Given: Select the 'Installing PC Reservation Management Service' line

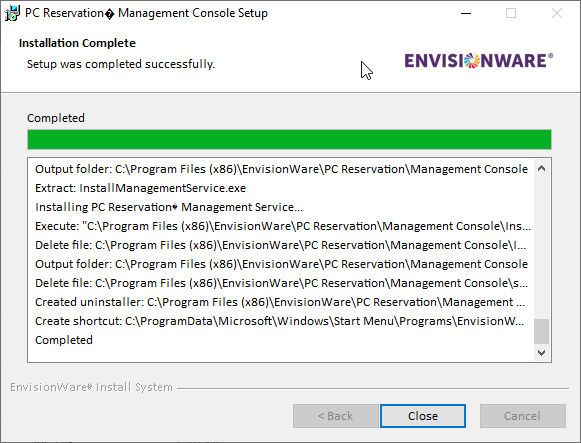Looking at the screenshot, I should click(169, 207).
